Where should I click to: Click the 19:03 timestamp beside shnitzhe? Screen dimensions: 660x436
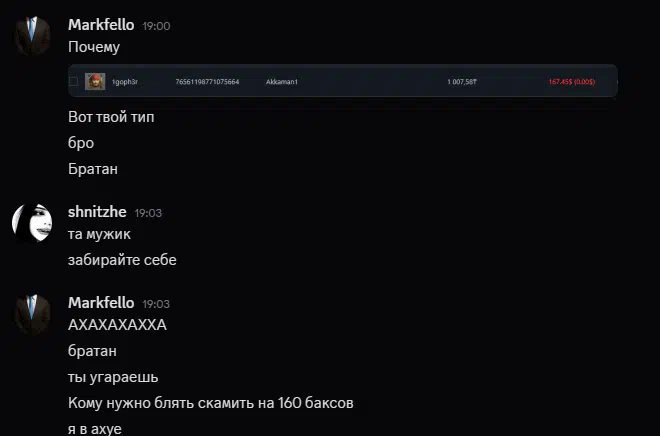[x=148, y=213]
